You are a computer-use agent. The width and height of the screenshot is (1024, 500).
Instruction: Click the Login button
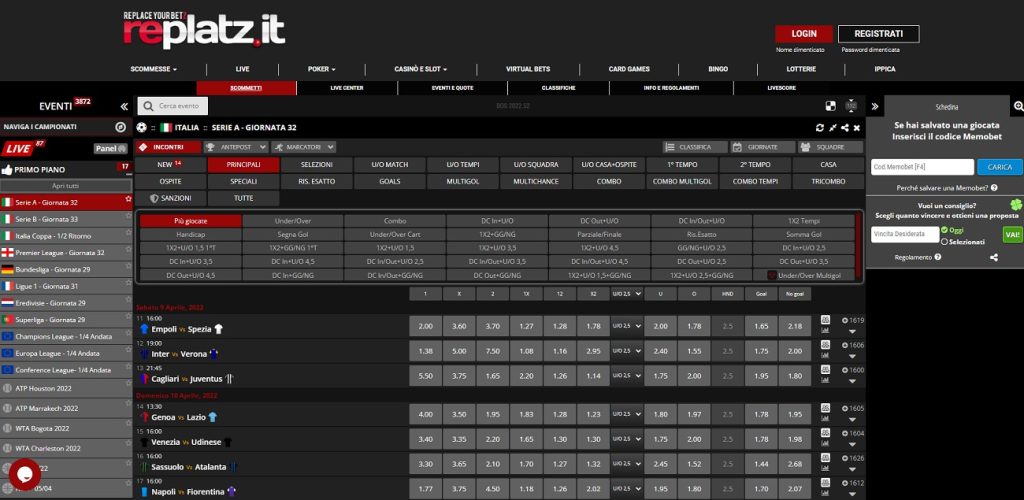pyautogui.click(x=804, y=34)
